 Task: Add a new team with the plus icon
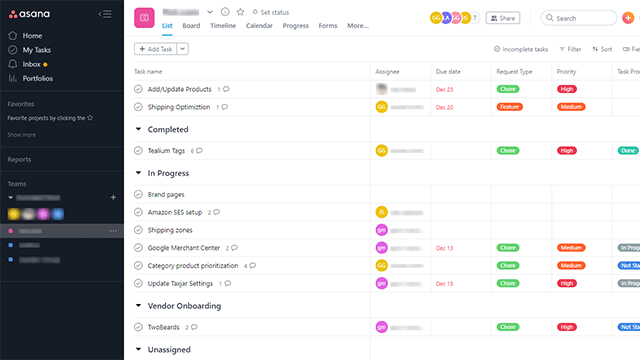pos(113,198)
